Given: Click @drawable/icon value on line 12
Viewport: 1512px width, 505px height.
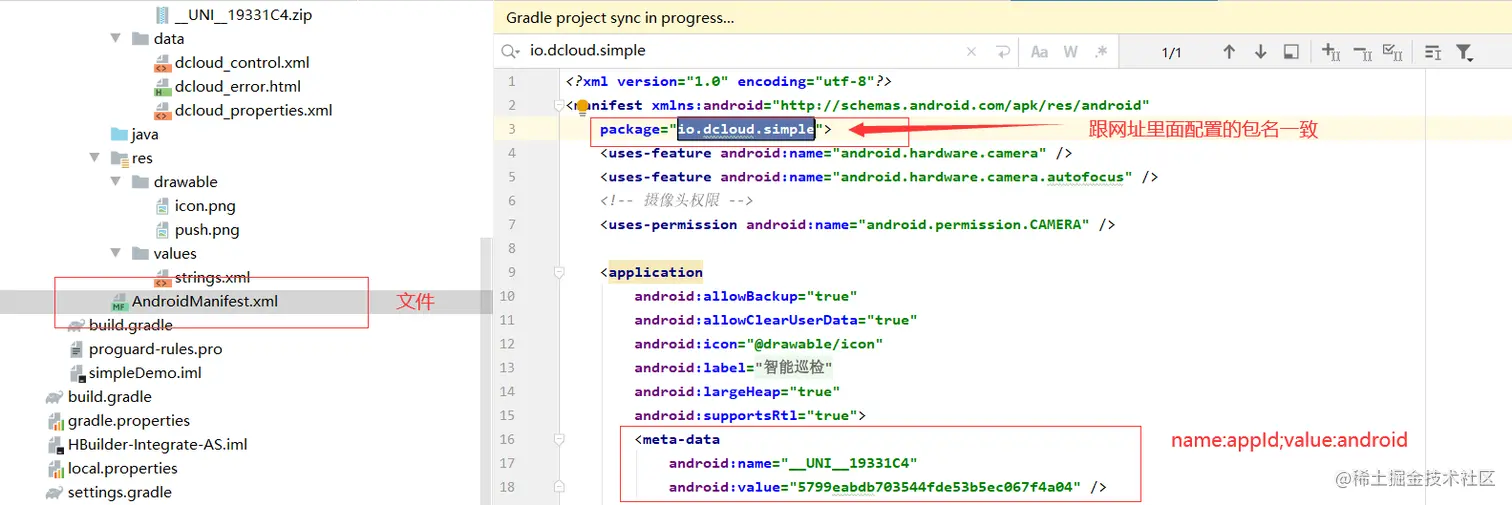Looking at the screenshot, I should (820, 344).
